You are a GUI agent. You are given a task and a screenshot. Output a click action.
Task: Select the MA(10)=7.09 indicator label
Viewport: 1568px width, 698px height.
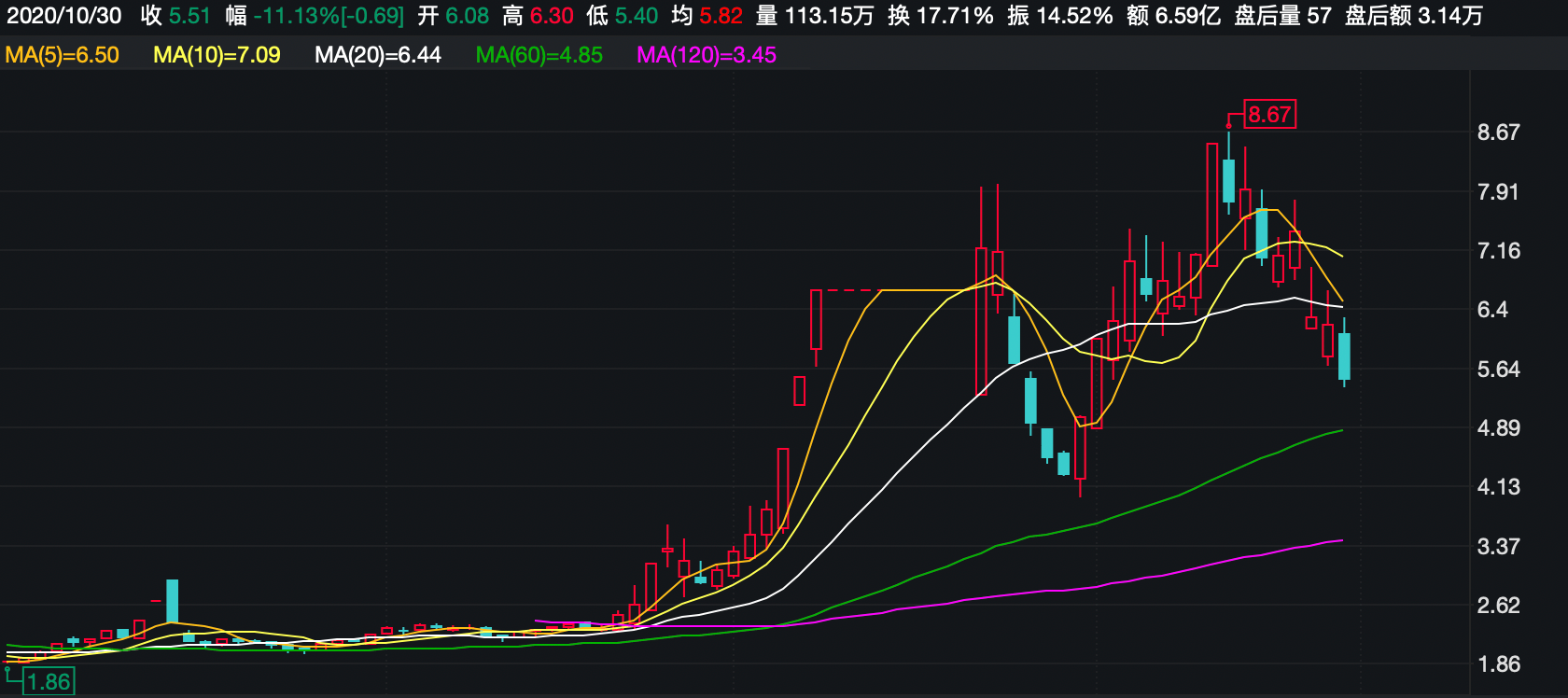point(217,55)
